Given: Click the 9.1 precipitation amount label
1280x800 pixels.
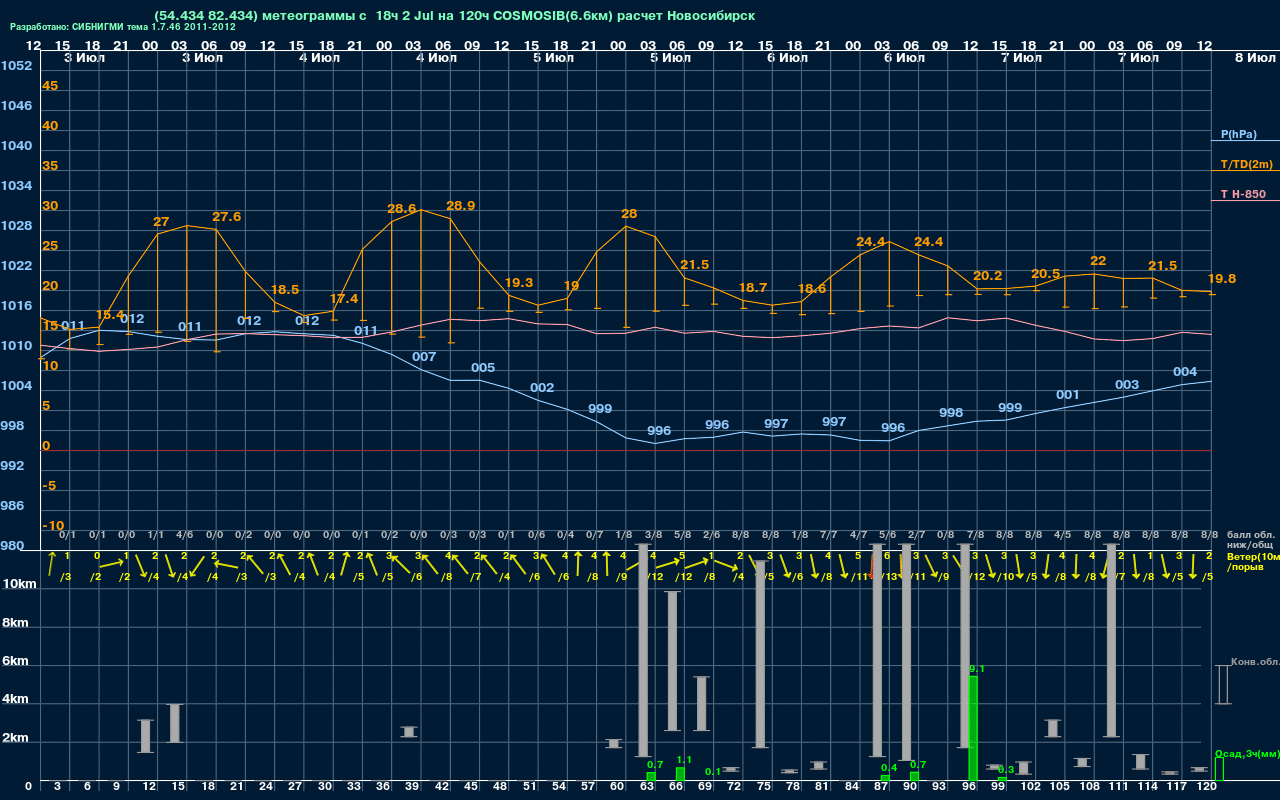Looking at the screenshot, I should (x=977, y=668).
